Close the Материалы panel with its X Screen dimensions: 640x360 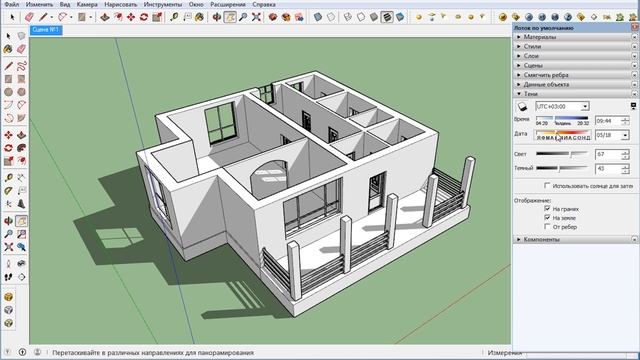[634, 37]
